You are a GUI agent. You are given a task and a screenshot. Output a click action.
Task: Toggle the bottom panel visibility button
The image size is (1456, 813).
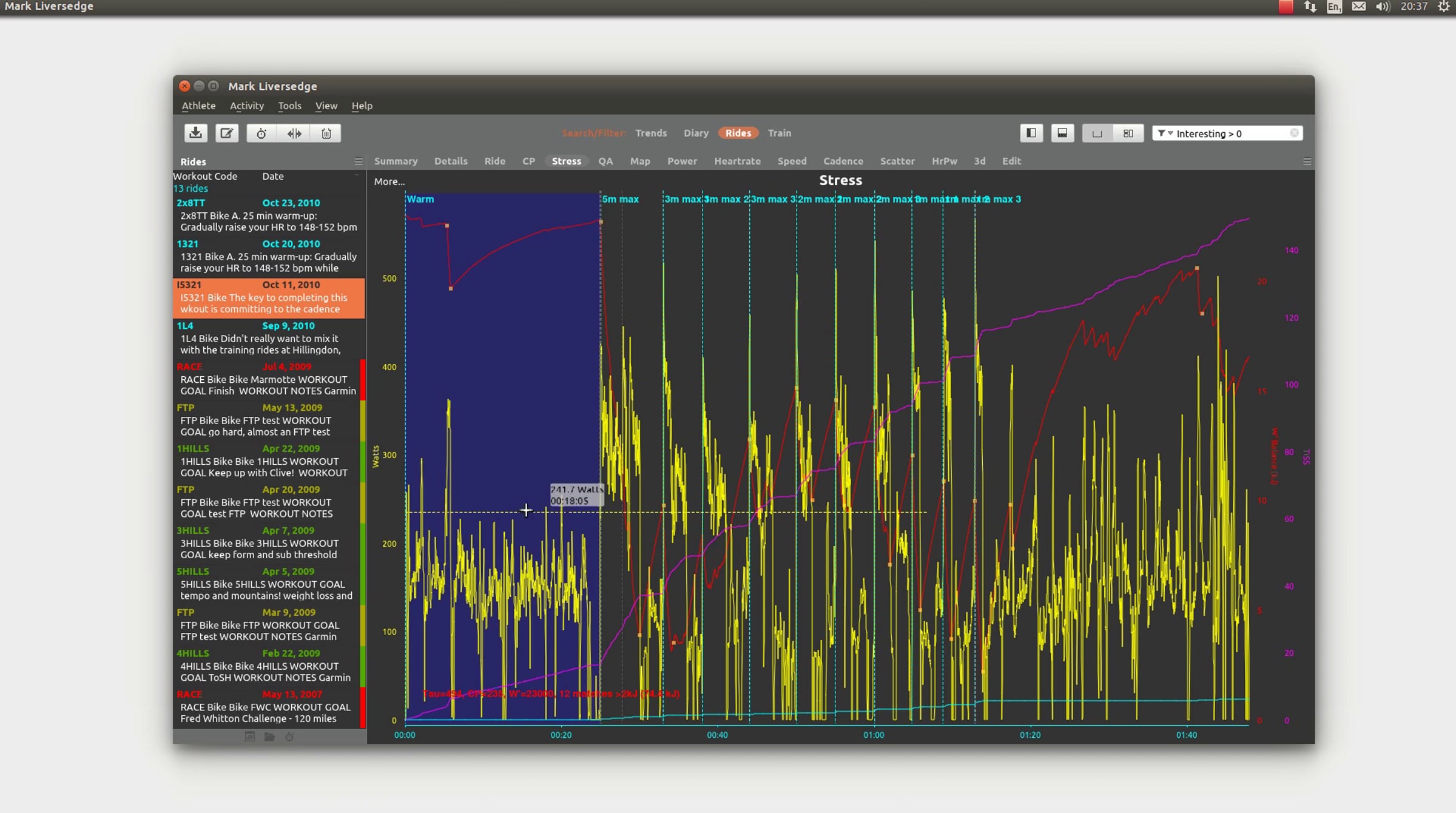click(1062, 133)
